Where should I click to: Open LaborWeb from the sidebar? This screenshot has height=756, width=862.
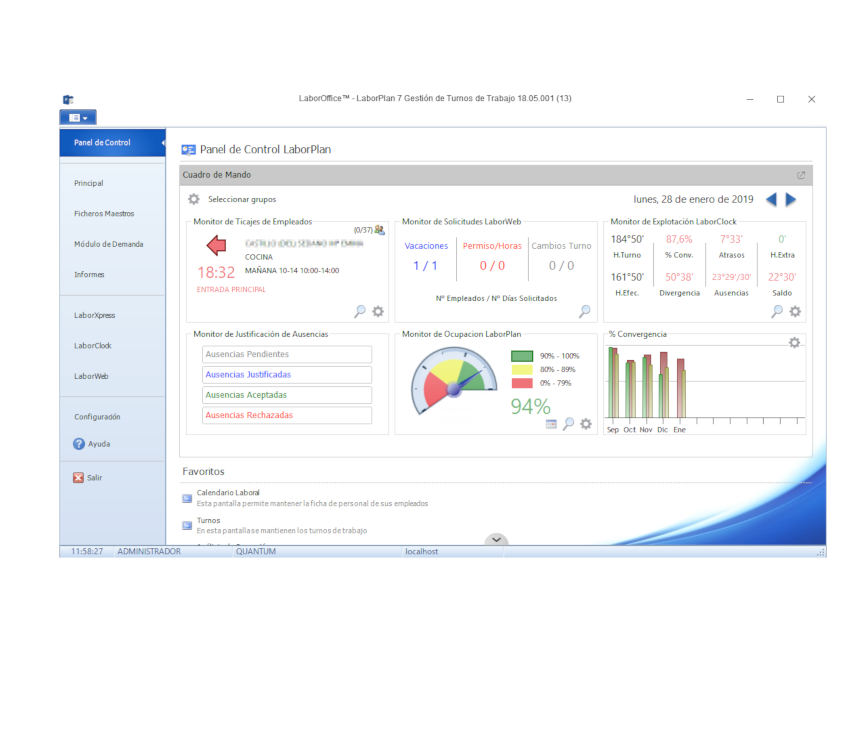[x=91, y=376]
